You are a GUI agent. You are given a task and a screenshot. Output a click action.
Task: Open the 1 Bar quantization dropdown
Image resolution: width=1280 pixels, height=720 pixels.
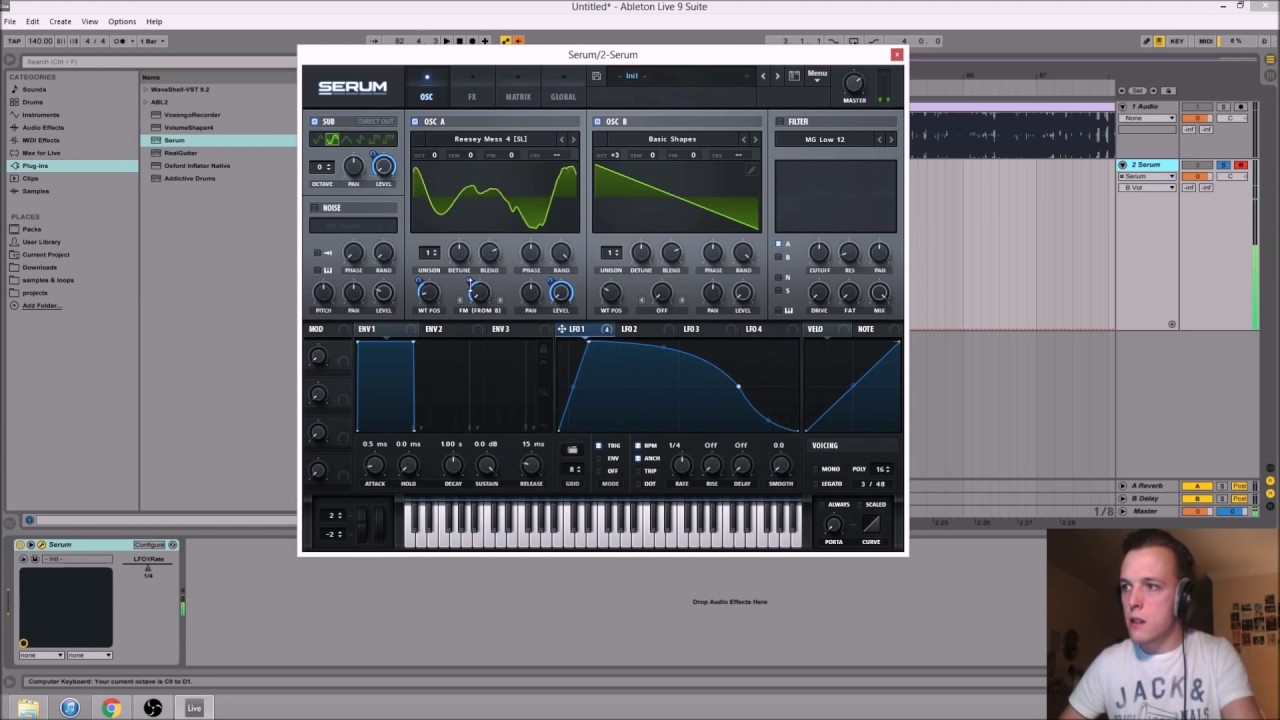click(153, 41)
